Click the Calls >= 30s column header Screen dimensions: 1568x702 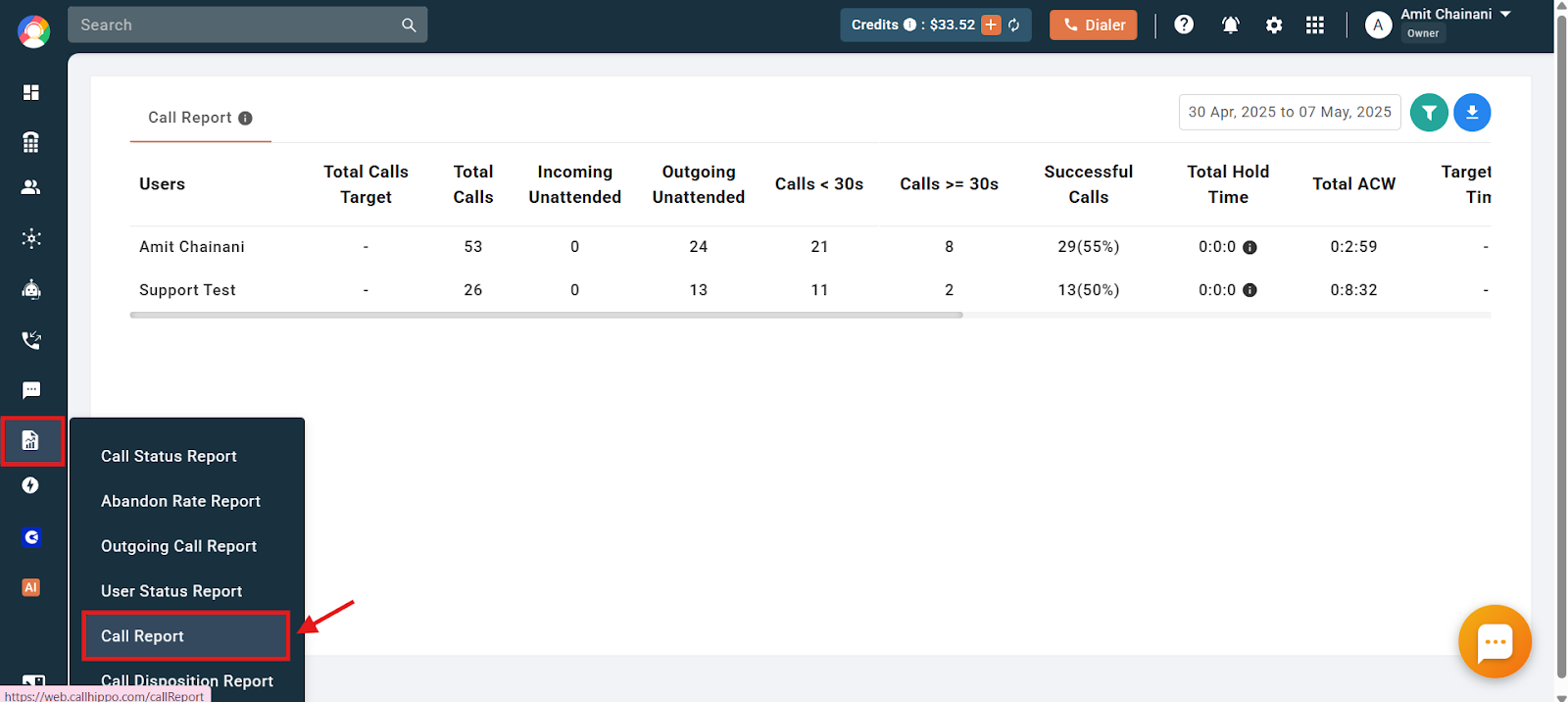click(949, 184)
